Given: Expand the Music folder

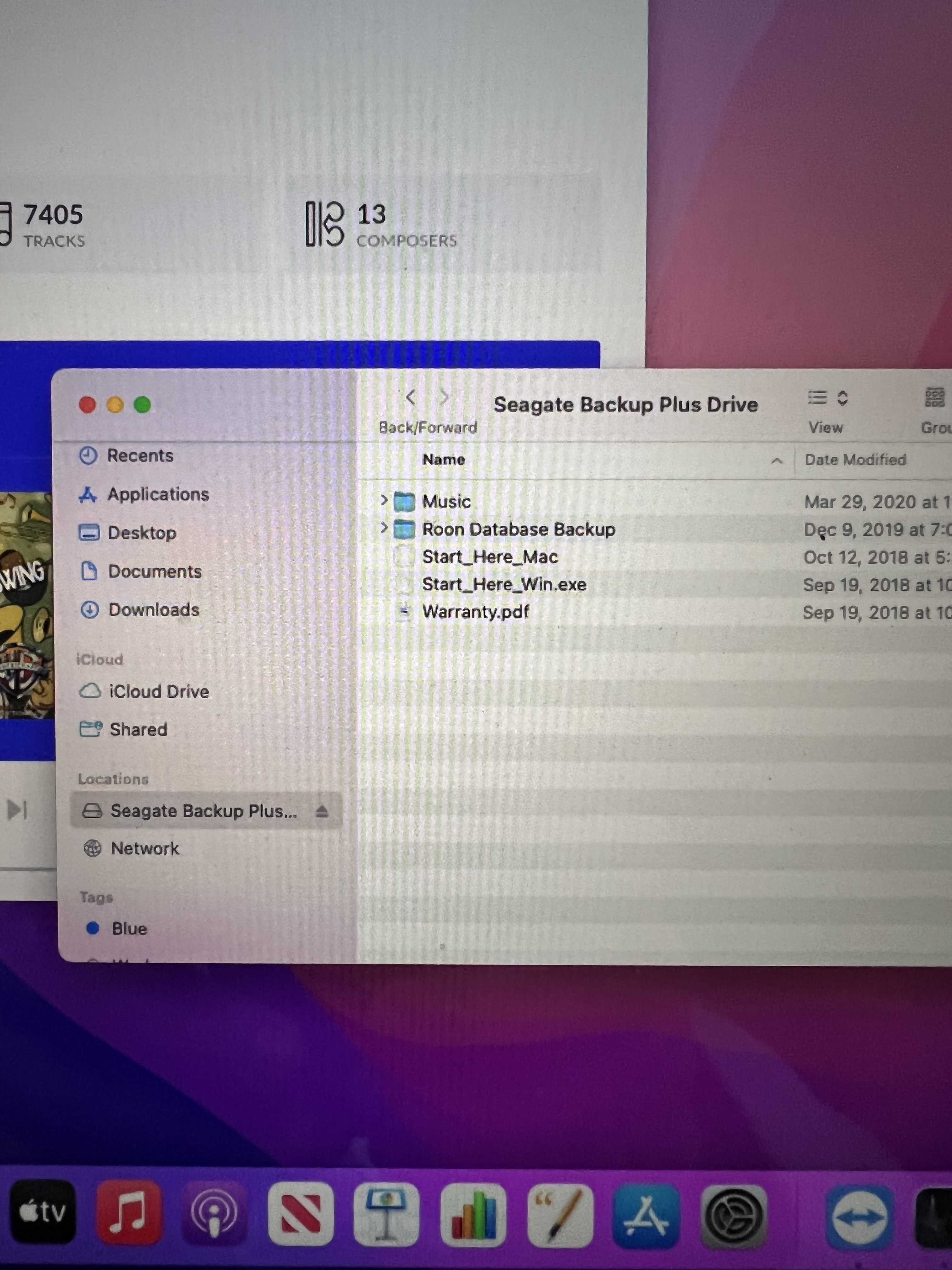Looking at the screenshot, I should [384, 500].
